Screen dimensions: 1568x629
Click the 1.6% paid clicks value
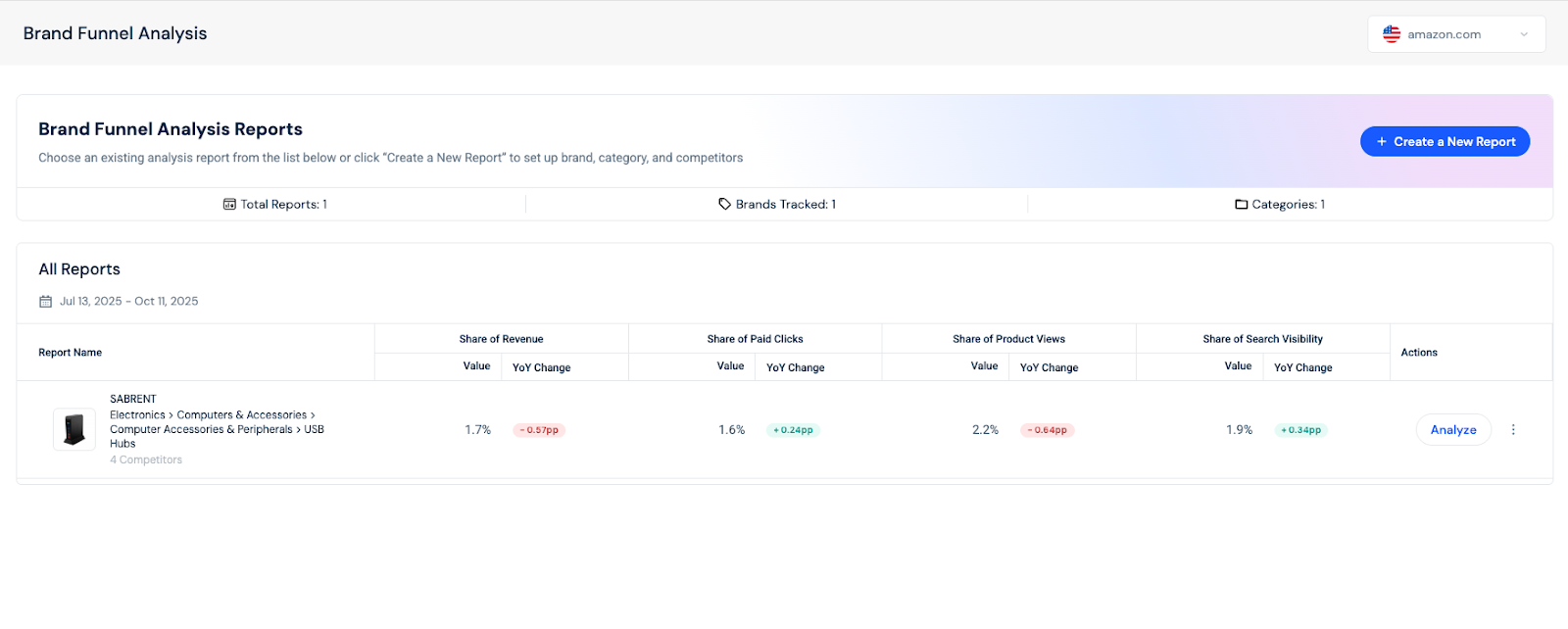click(732, 430)
